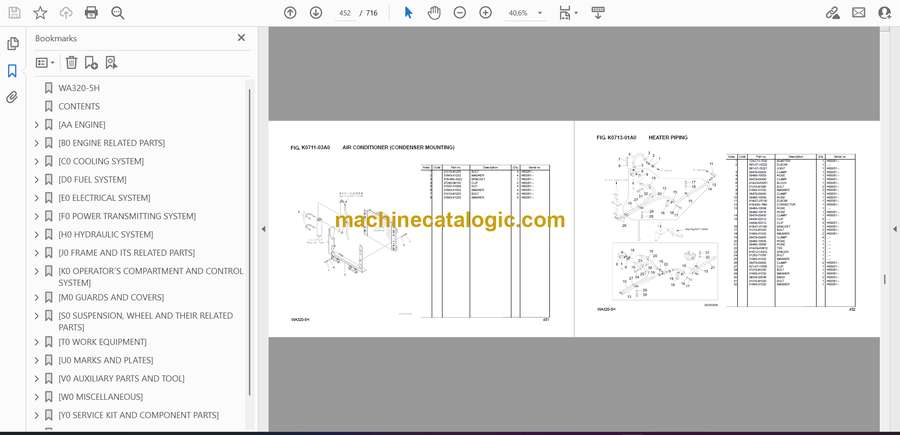Close the Bookmarks panel
This screenshot has width=900, height=435.
click(241, 38)
